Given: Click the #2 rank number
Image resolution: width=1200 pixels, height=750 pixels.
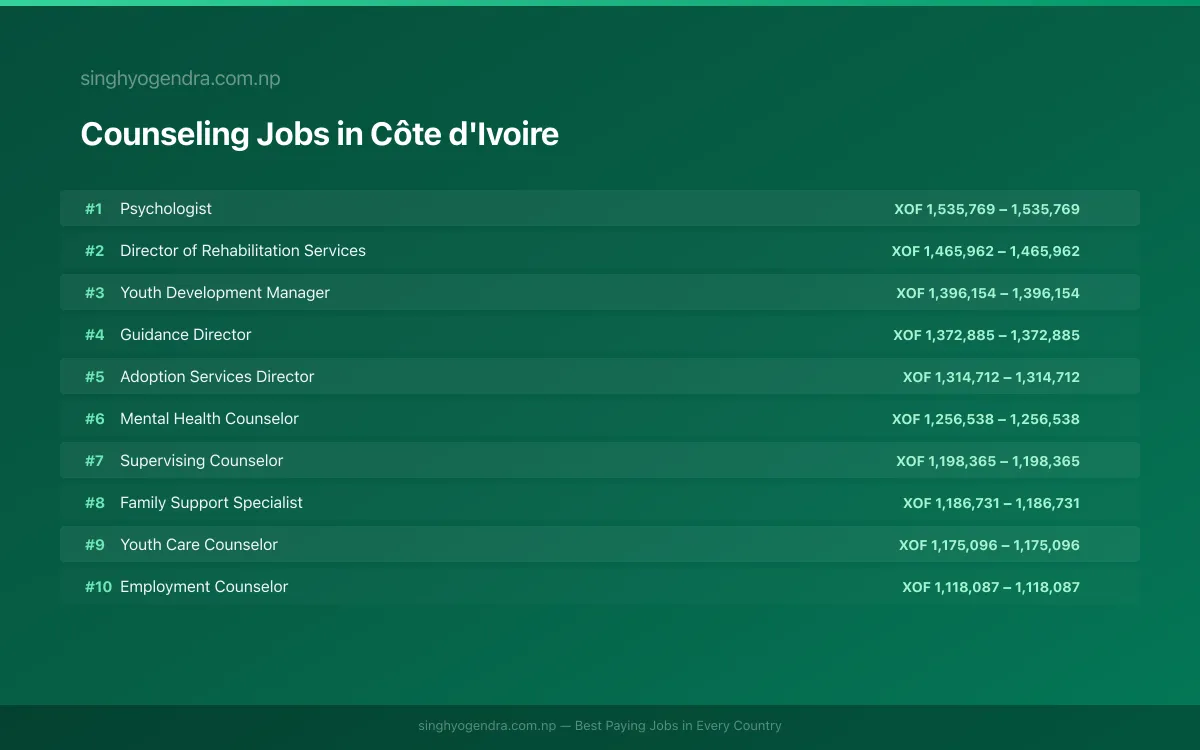Looking at the screenshot, I should coord(94,251).
